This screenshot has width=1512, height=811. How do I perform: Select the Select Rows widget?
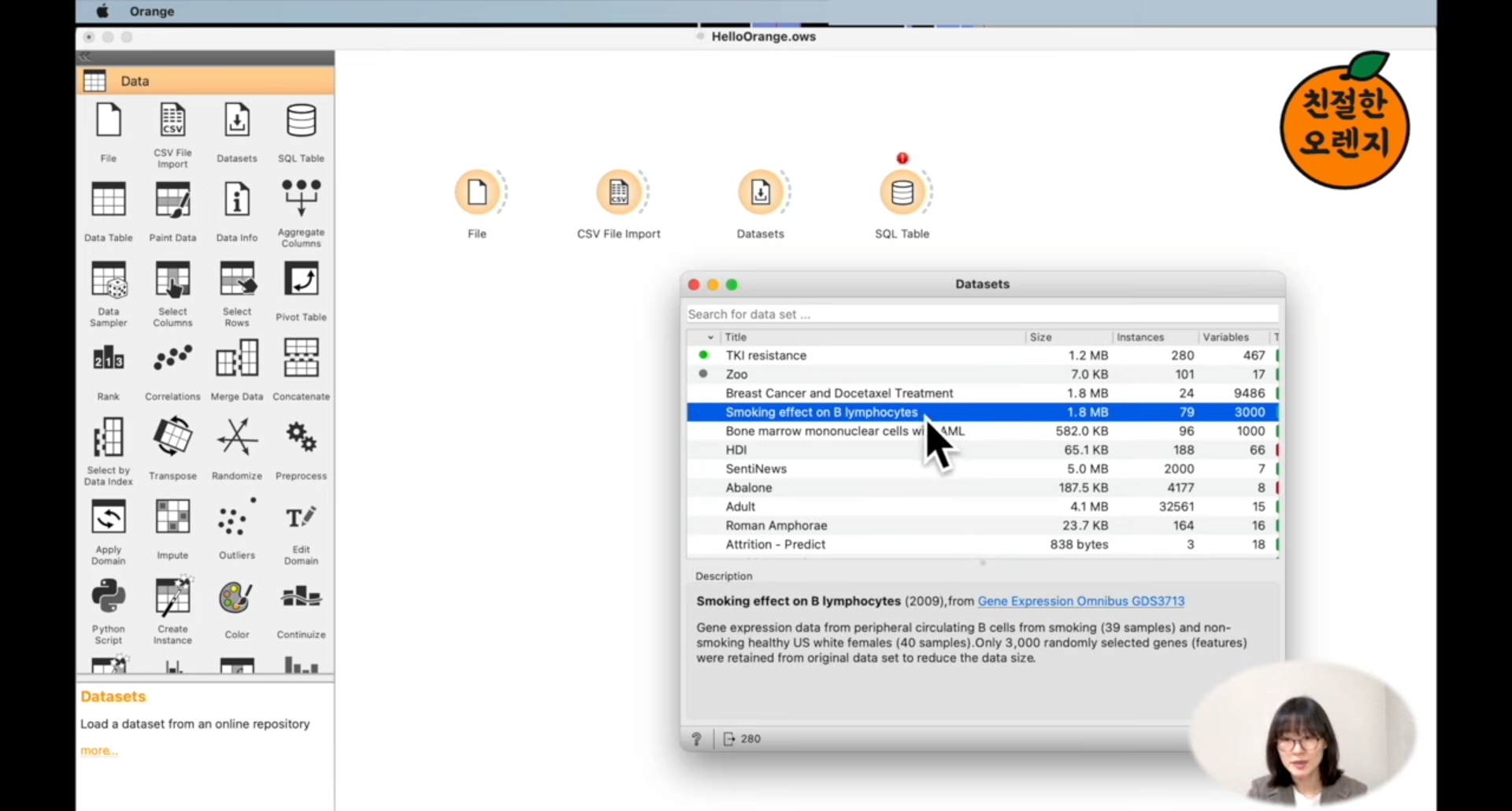(x=237, y=293)
